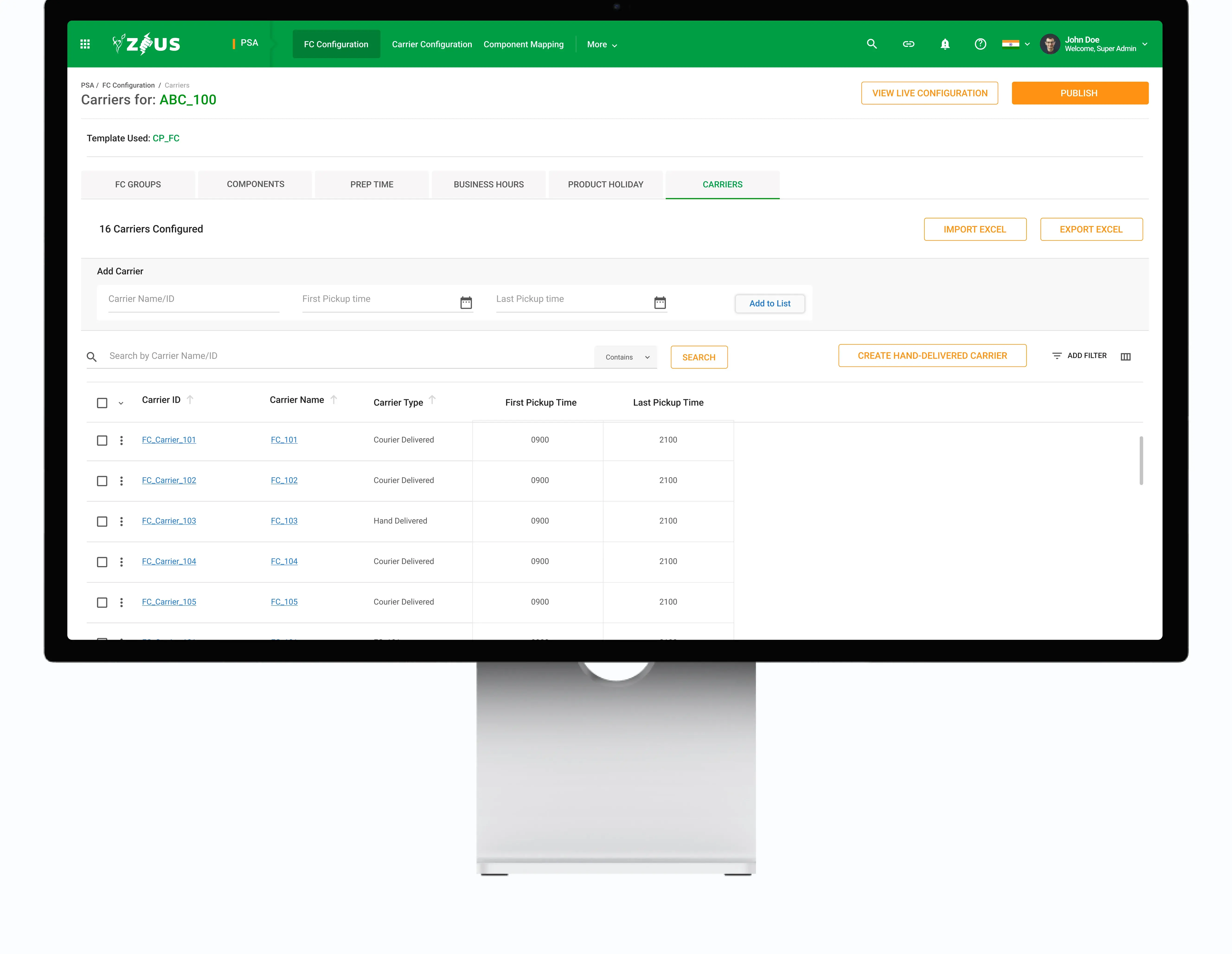This screenshot has width=1232, height=954.
Task: Click the IMPORT EXCEL button
Action: click(x=975, y=229)
